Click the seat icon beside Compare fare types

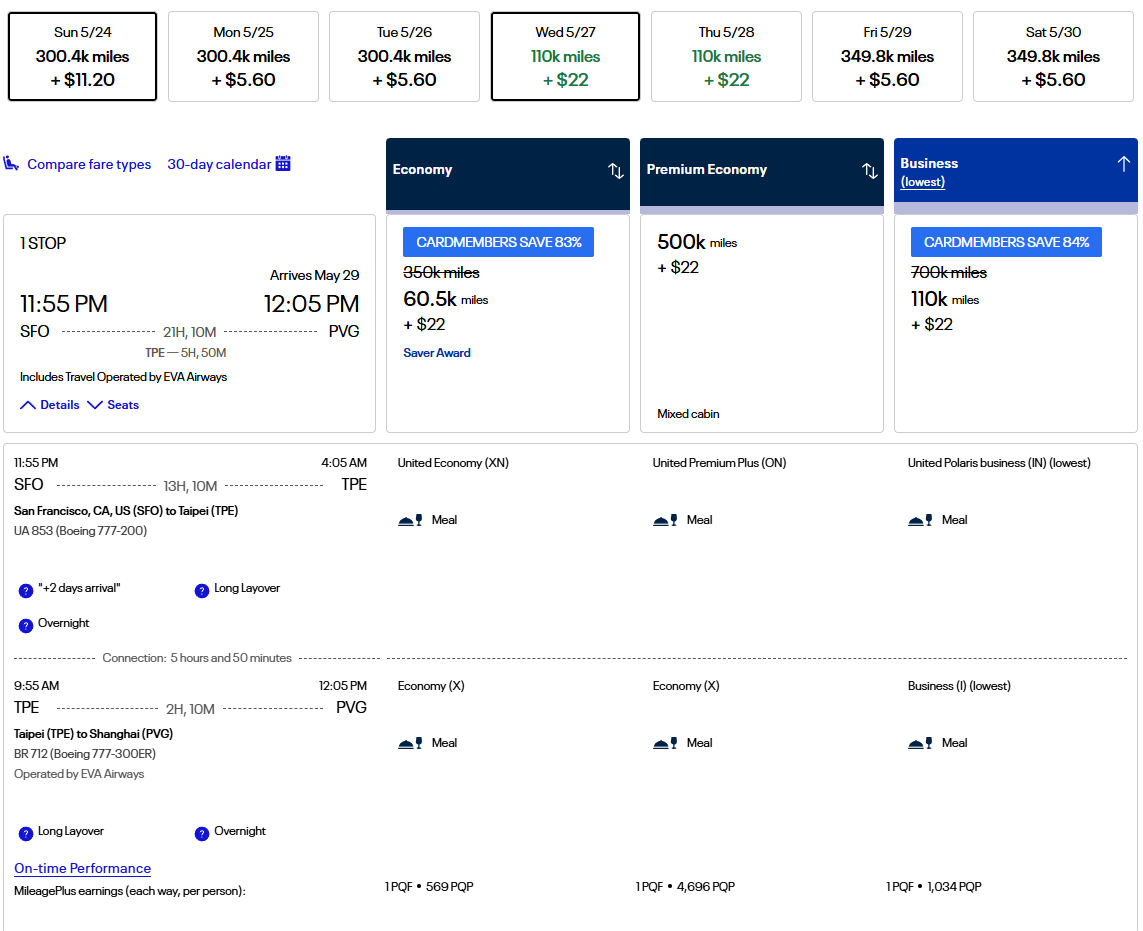coord(12,164)
